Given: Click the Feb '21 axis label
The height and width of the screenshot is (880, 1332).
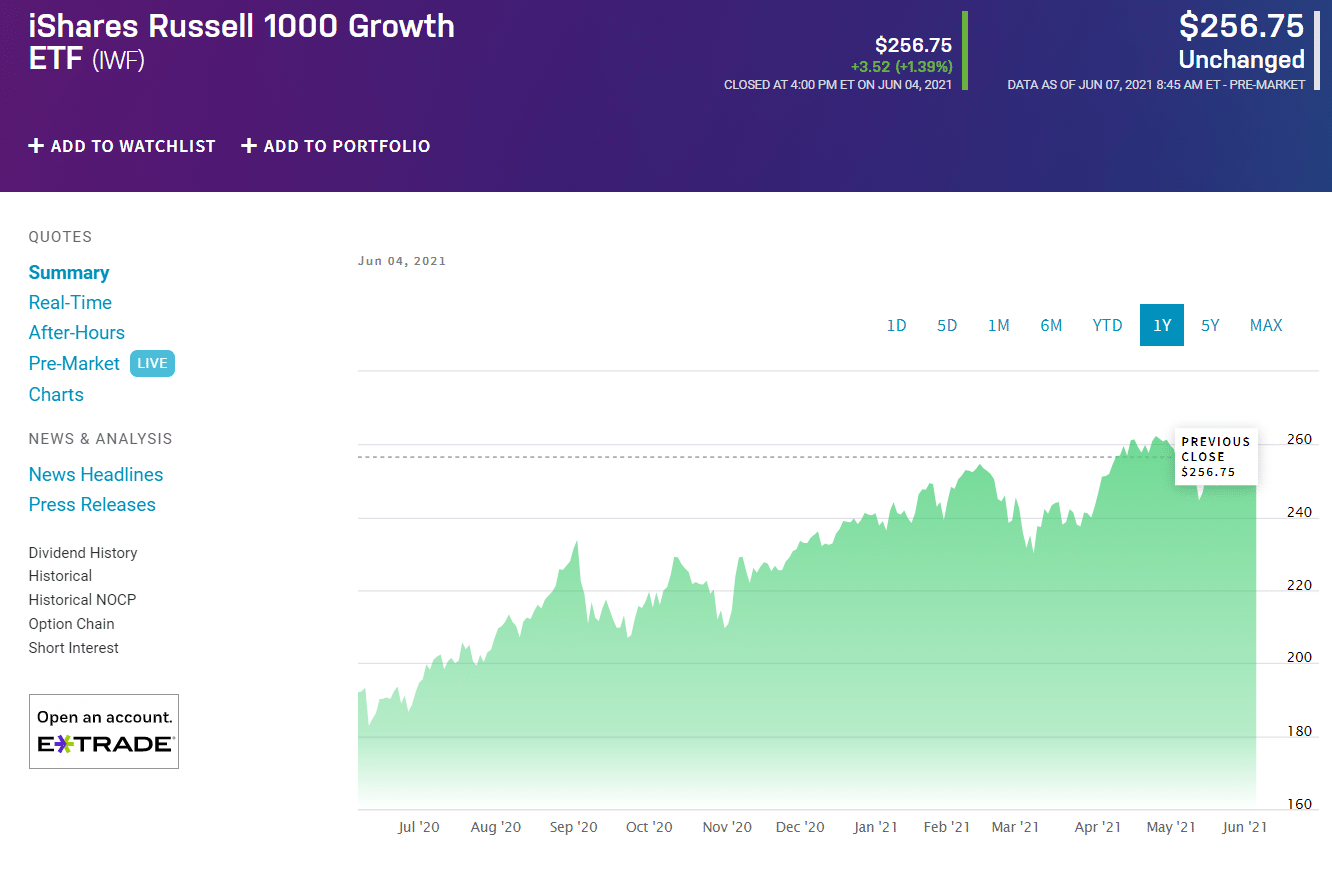Looking at the screenshot, I should [947, 827].
